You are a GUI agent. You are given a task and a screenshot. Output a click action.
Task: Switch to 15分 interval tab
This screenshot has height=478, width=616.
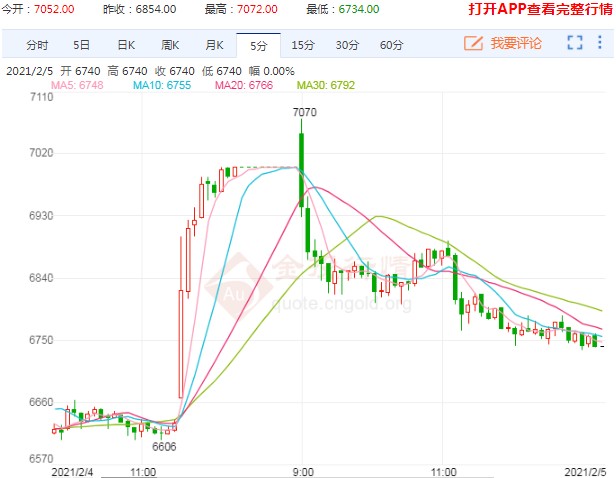[303, 45]
